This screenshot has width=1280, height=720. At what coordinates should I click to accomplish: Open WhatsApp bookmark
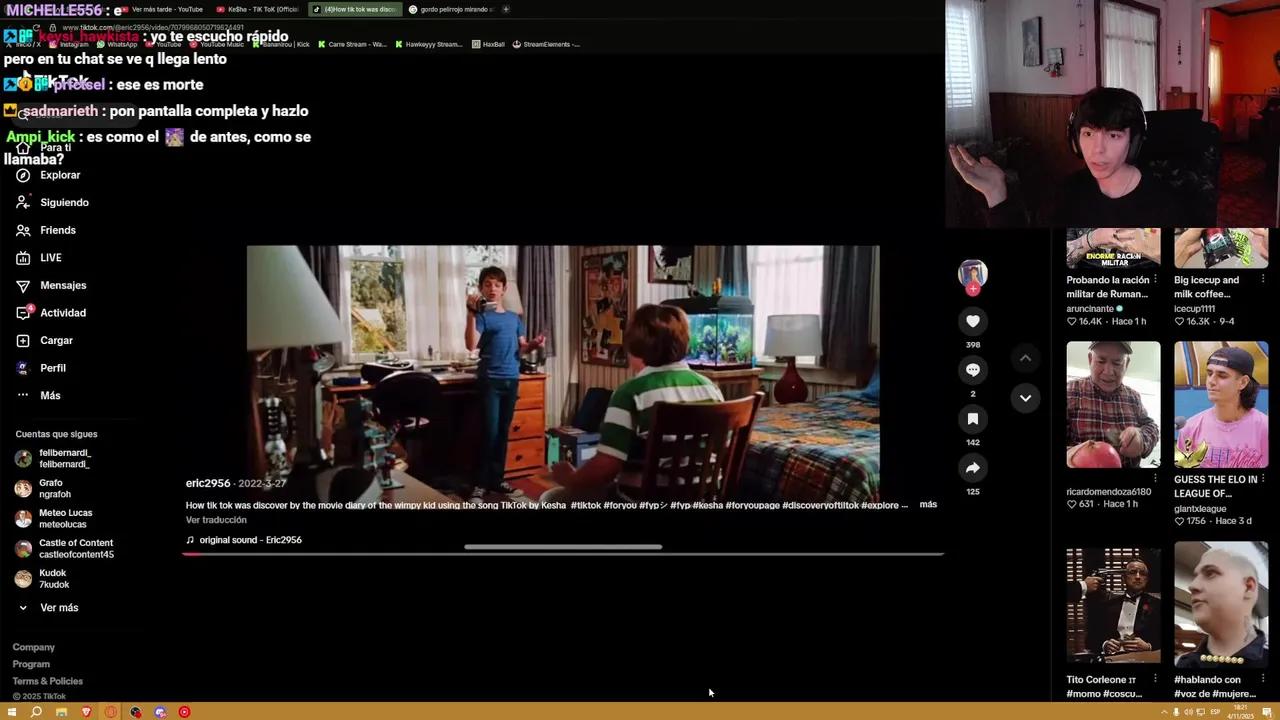117,44
